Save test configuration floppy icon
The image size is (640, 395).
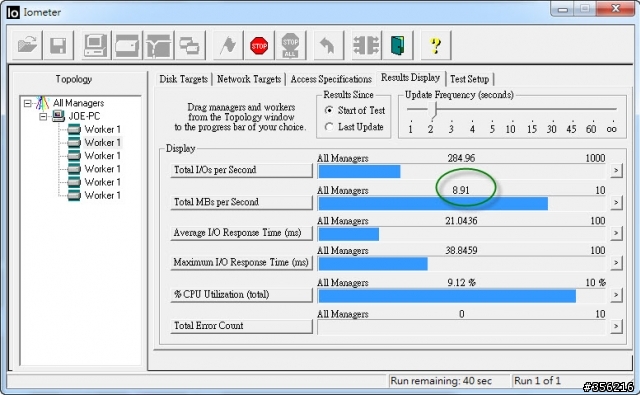point(58,45)
